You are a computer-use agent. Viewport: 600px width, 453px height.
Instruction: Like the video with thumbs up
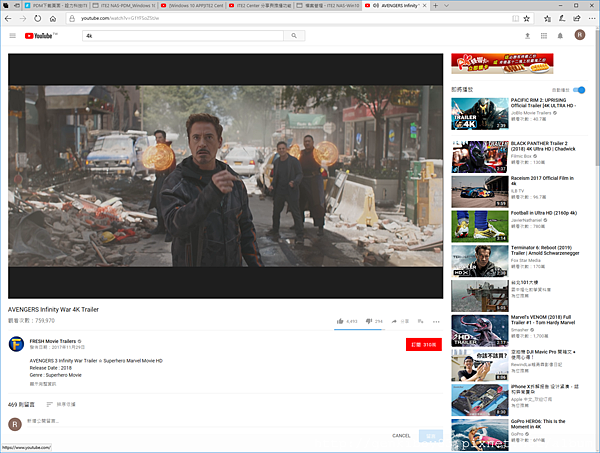[340, 321]
